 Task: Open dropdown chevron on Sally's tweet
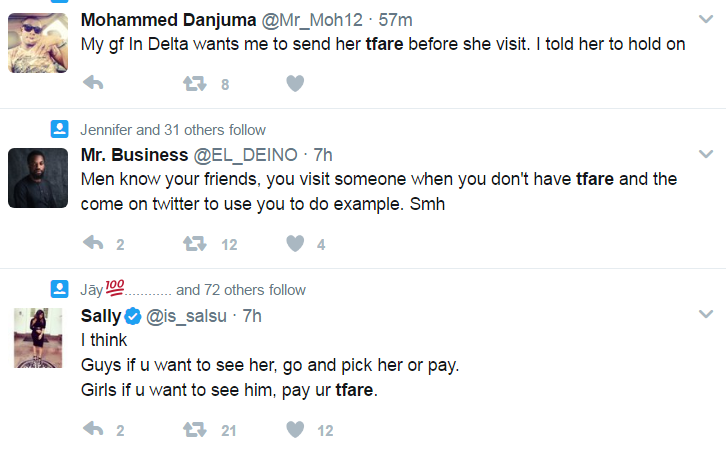point(706,316)
